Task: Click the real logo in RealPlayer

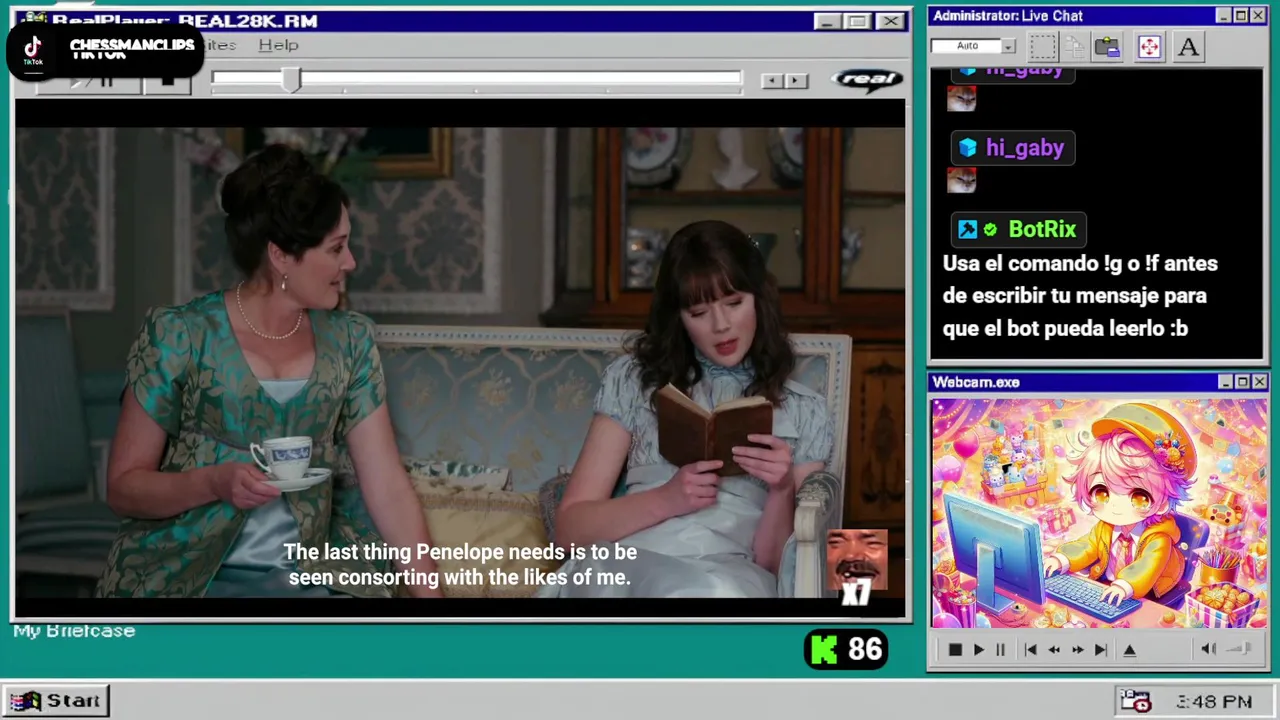Action: click(867, 80)
